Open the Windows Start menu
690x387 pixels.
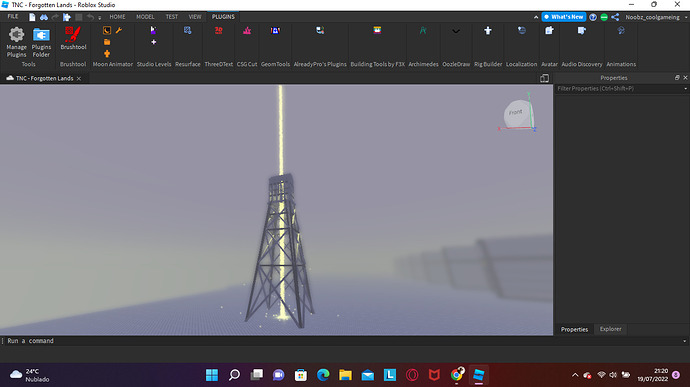click(x=212, y=375)
